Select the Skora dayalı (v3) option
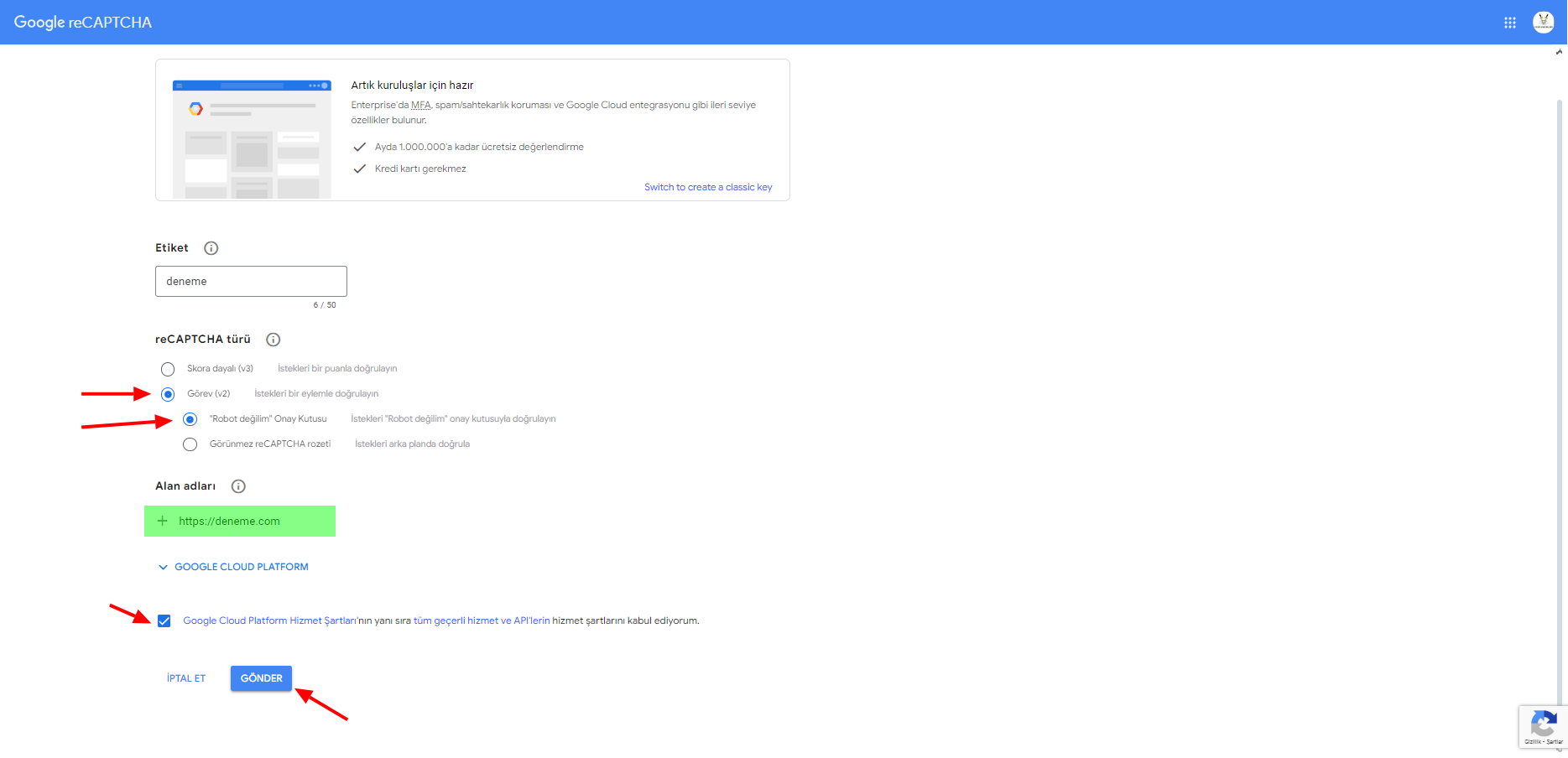 pyautogui.click(x=168, y=369)
